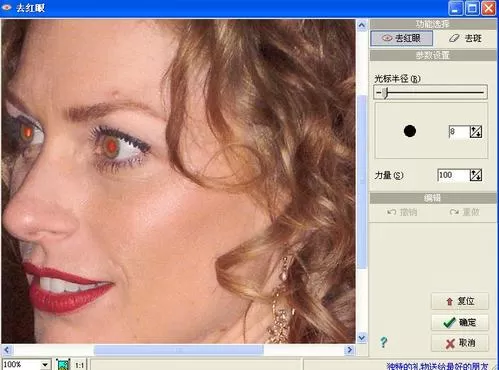Minimize the 去红眼 window
This screenshot has width=499, height=370.
[x=455, y=8]
